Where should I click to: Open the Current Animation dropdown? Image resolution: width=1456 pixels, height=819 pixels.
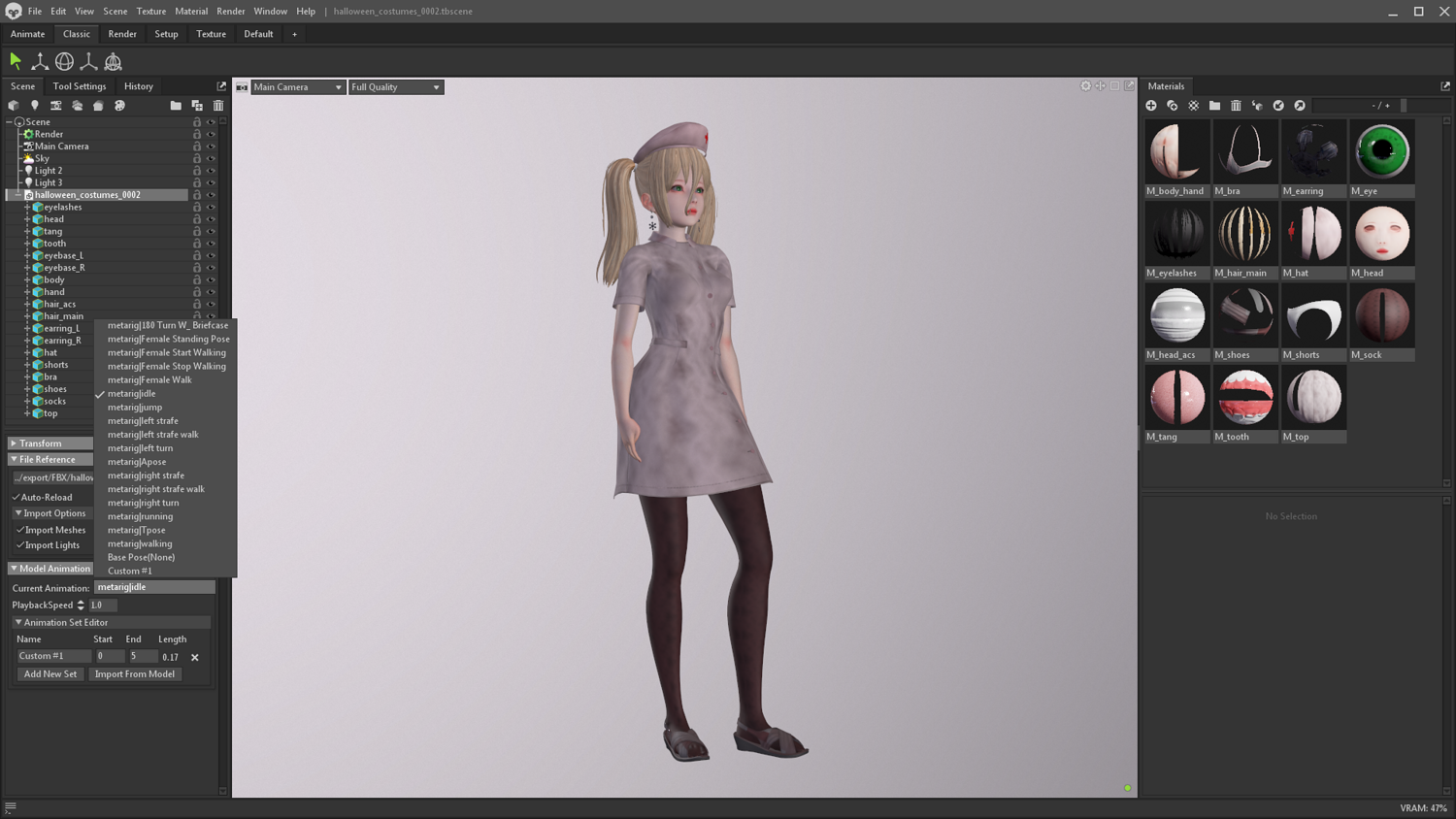[x=154, y=587]
